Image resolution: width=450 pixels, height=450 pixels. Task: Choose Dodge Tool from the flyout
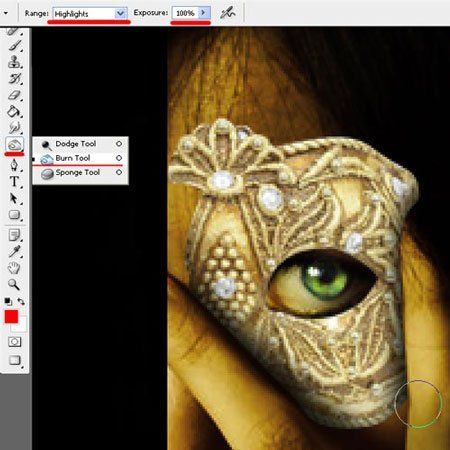click(80, 144)
